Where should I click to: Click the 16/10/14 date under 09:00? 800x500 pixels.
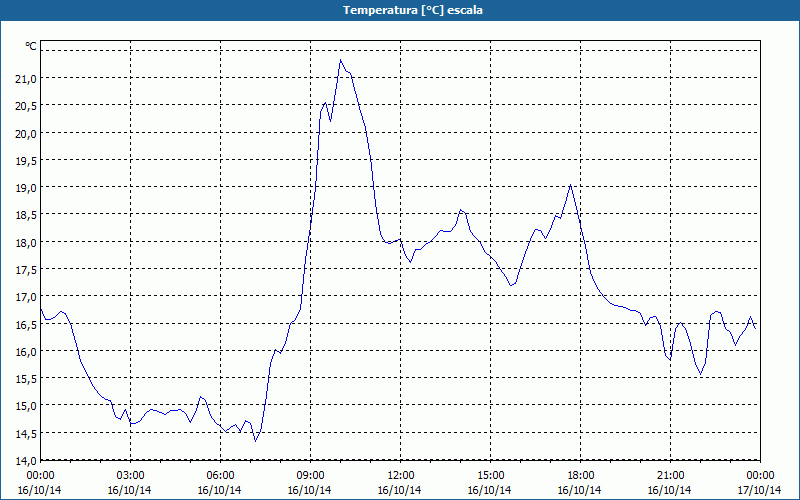[x=310, y=490]
